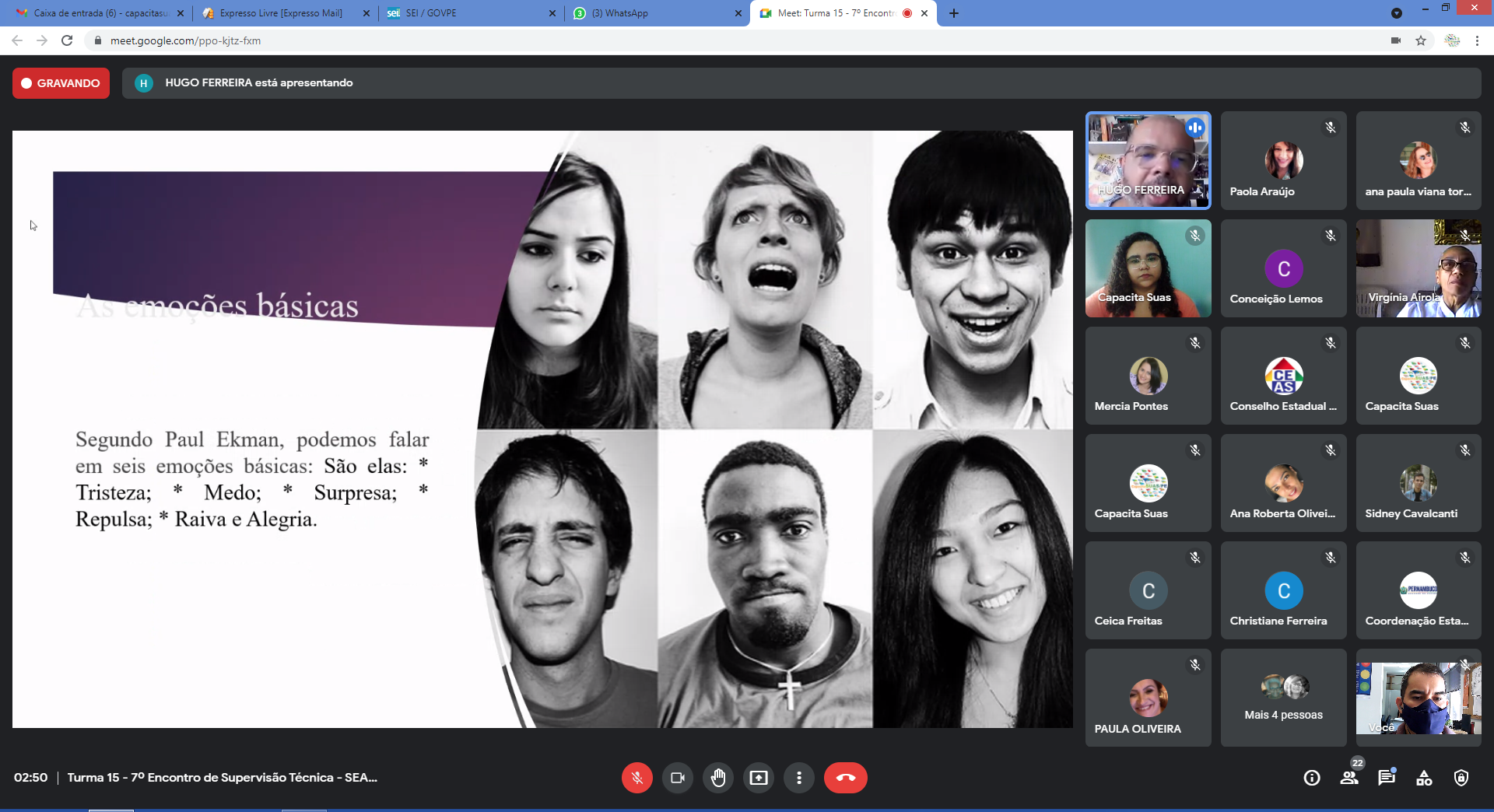The image size is (1494, 812).
Task: Open the host controls shield icon
Action: pyautogui.click(x=1461, y=778)
